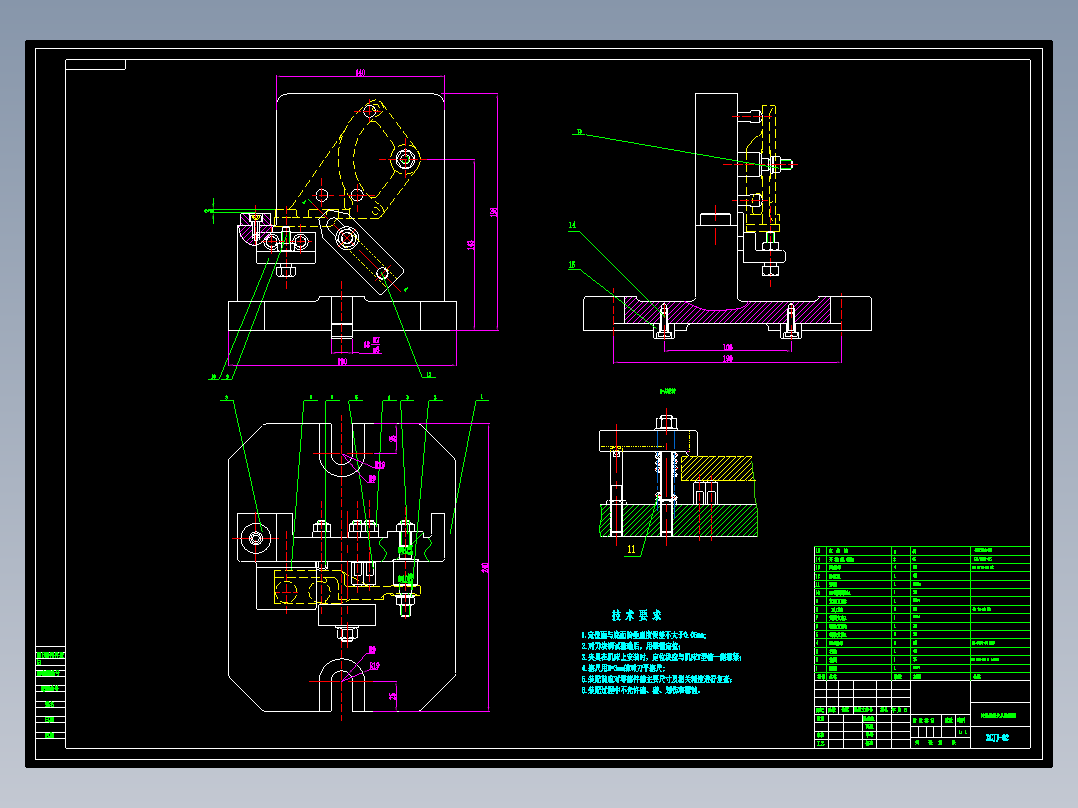
Task: Select balloon label 14 beside side view
Action: (x=572, y=225)
